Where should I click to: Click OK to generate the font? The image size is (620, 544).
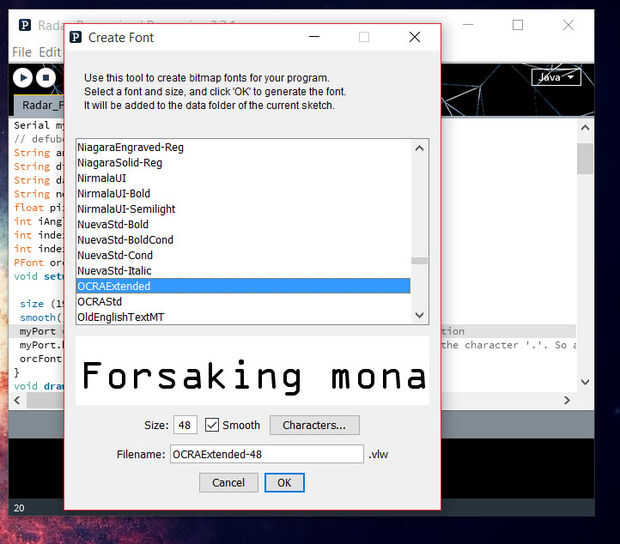pos(284,482)
